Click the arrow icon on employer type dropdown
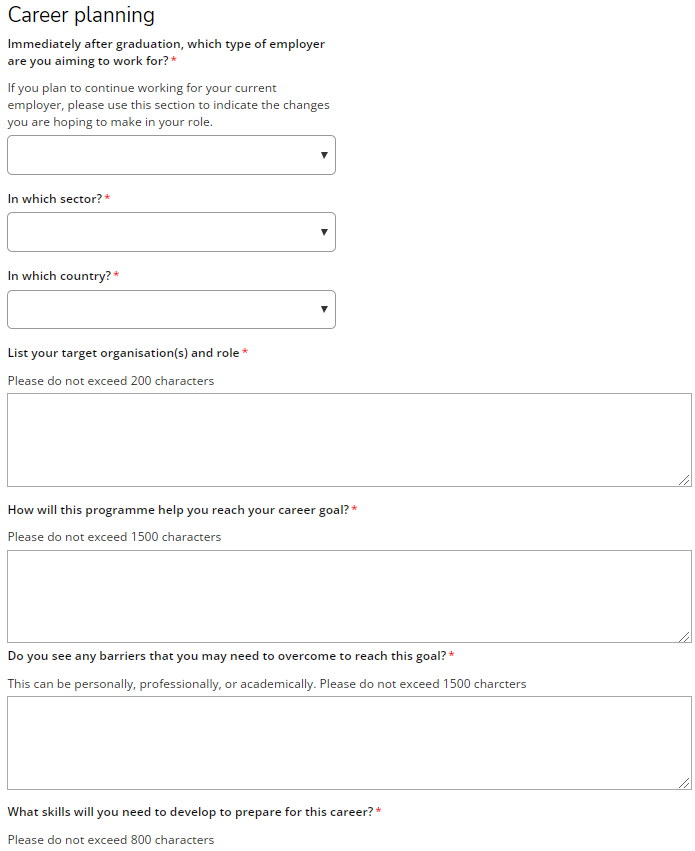695x851 pixels. tap(324, 155)
